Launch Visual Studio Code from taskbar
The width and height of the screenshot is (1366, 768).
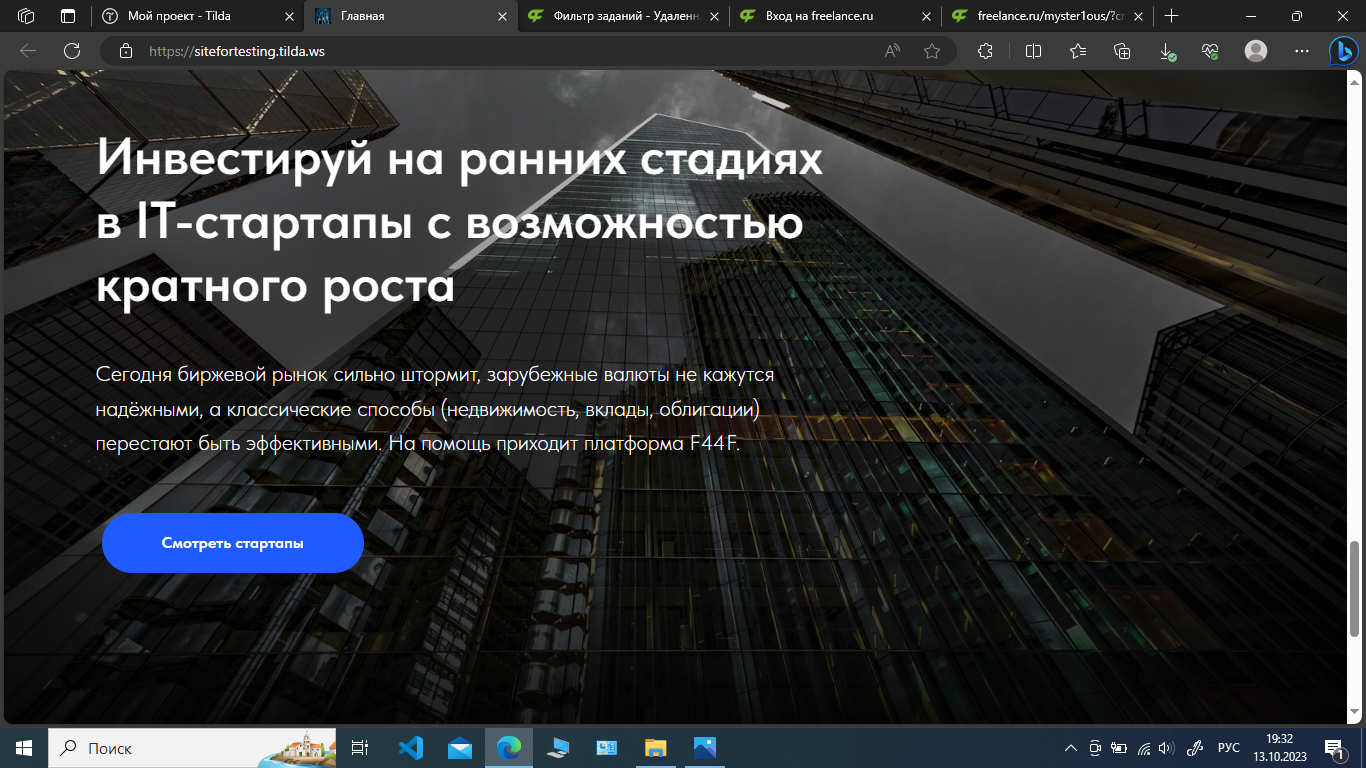click(411, 748)
